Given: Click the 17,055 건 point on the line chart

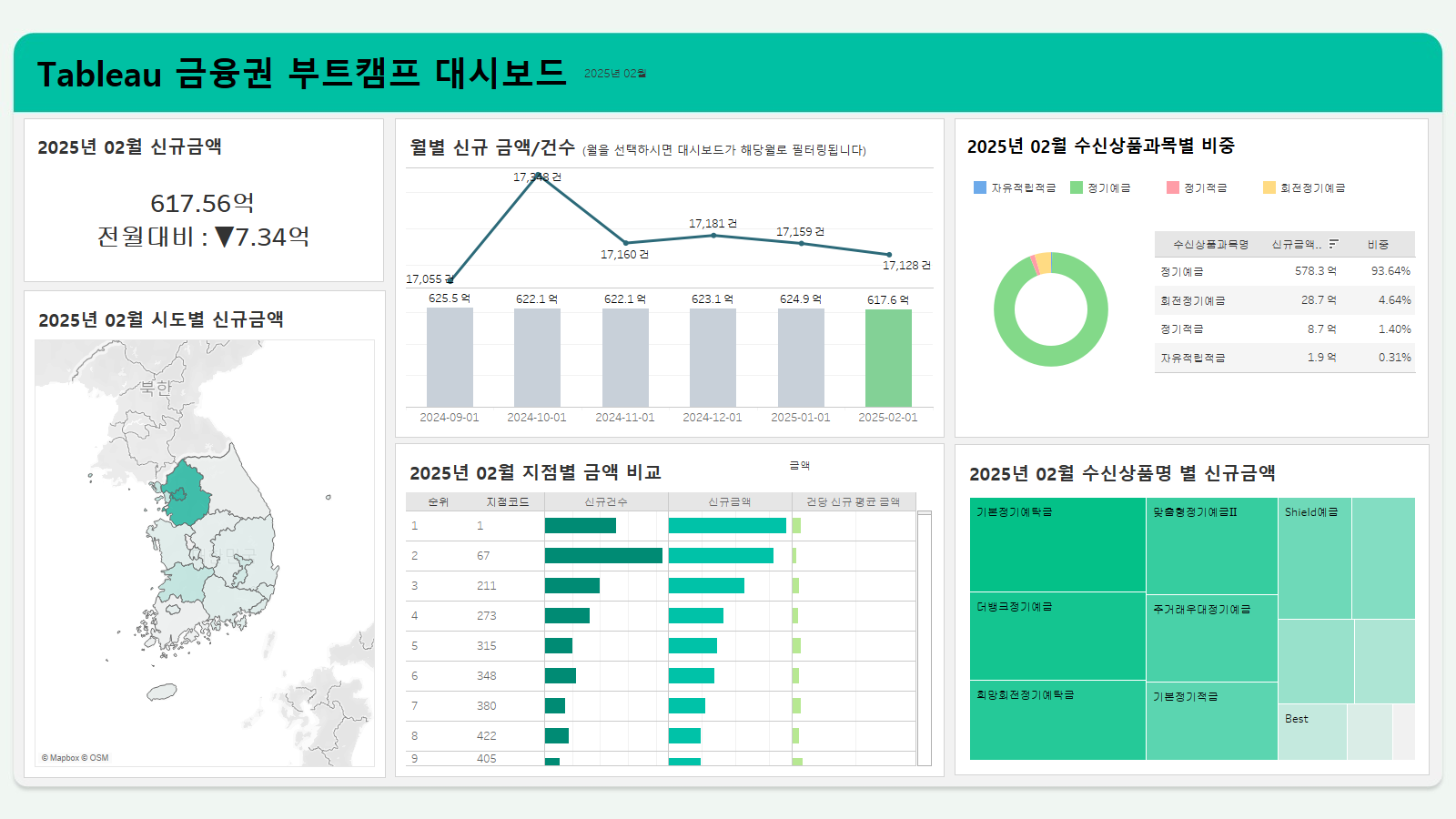Looking at the screenshot, I should click(x=450, y=280).
